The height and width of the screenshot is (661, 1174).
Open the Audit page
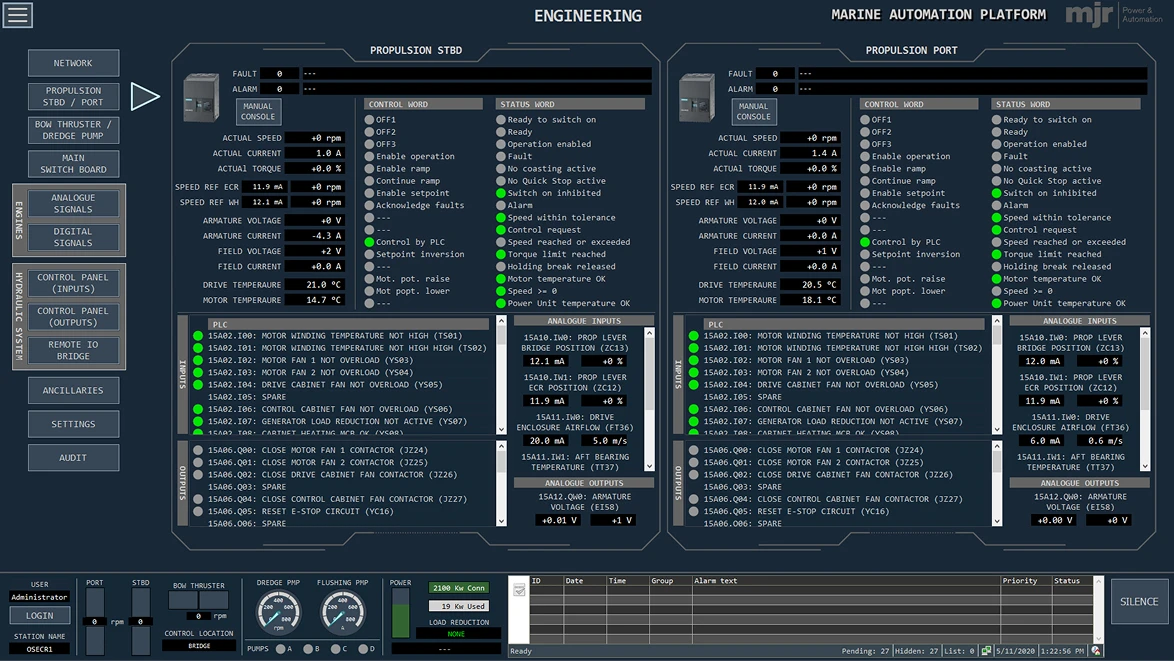73,457
